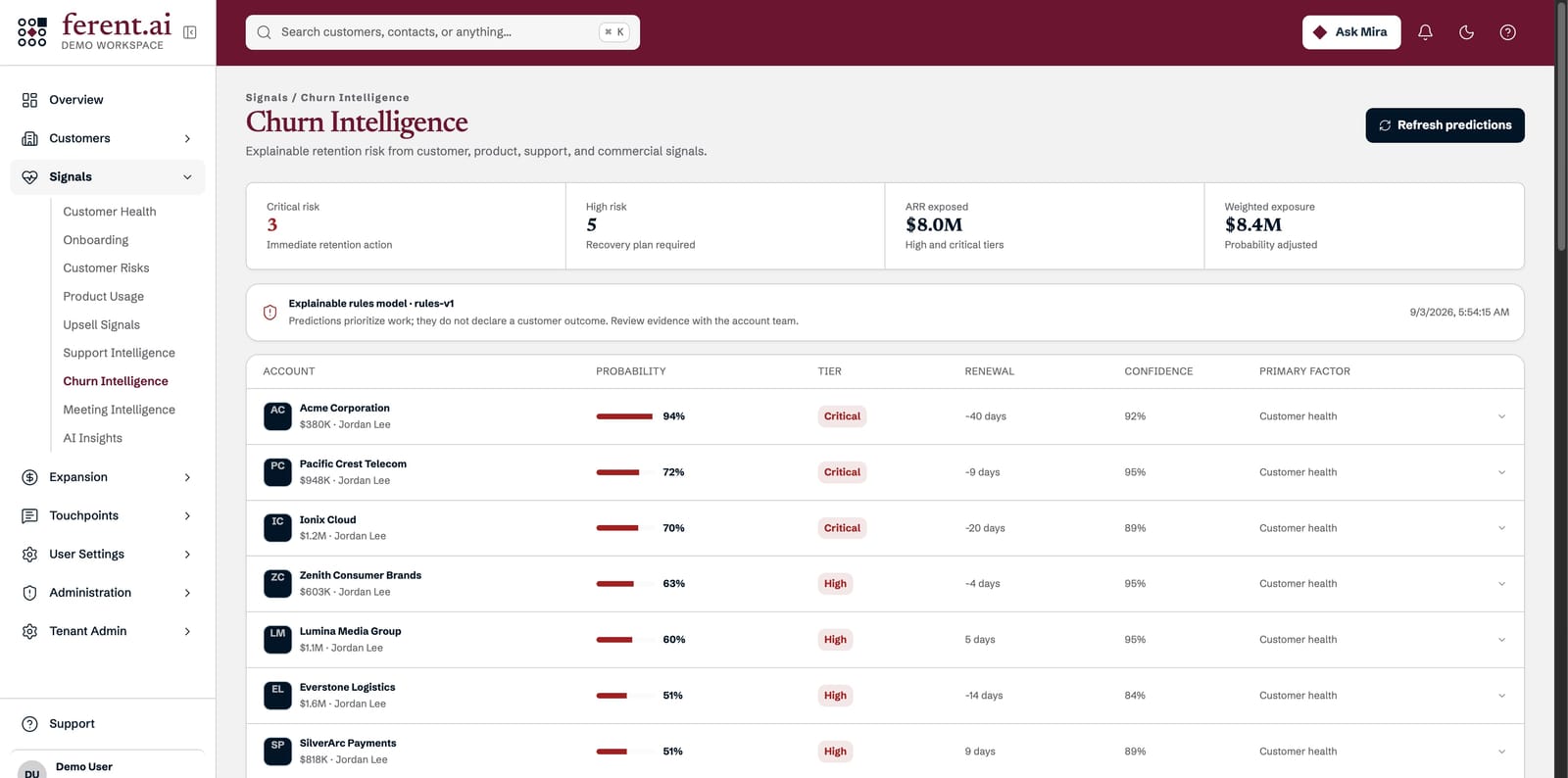
Task: Expand the Expansion menu chevron
Action: point(187,477)
